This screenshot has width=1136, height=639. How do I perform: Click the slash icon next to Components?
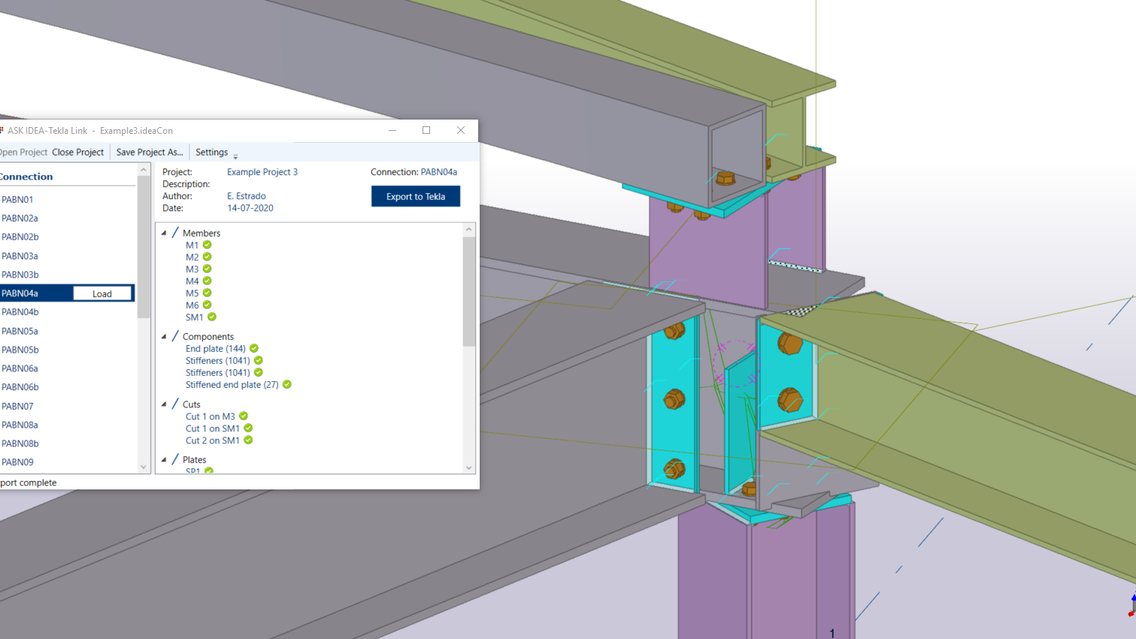point(175,336)
